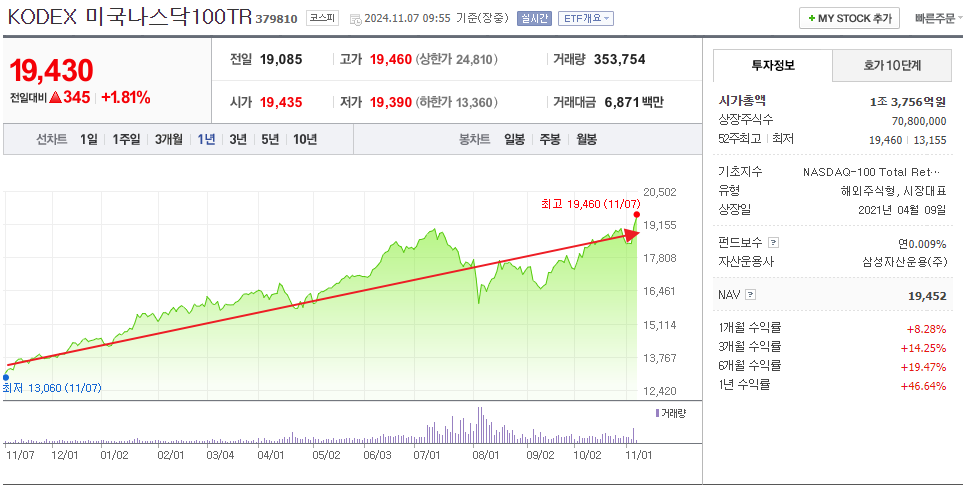
Task: Click the help icon next to 펀드보수
Action: click(773, 242)
